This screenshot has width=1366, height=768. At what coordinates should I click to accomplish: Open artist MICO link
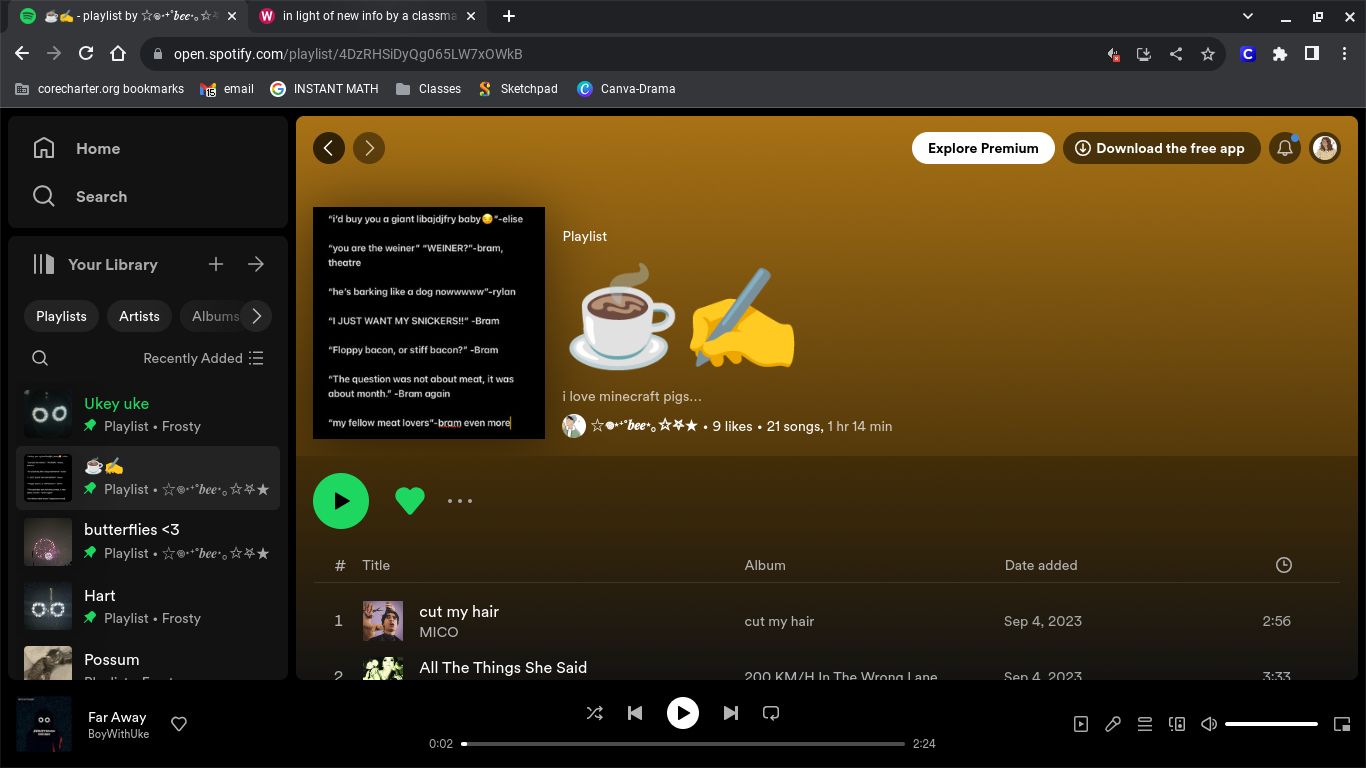click(439, 632)
